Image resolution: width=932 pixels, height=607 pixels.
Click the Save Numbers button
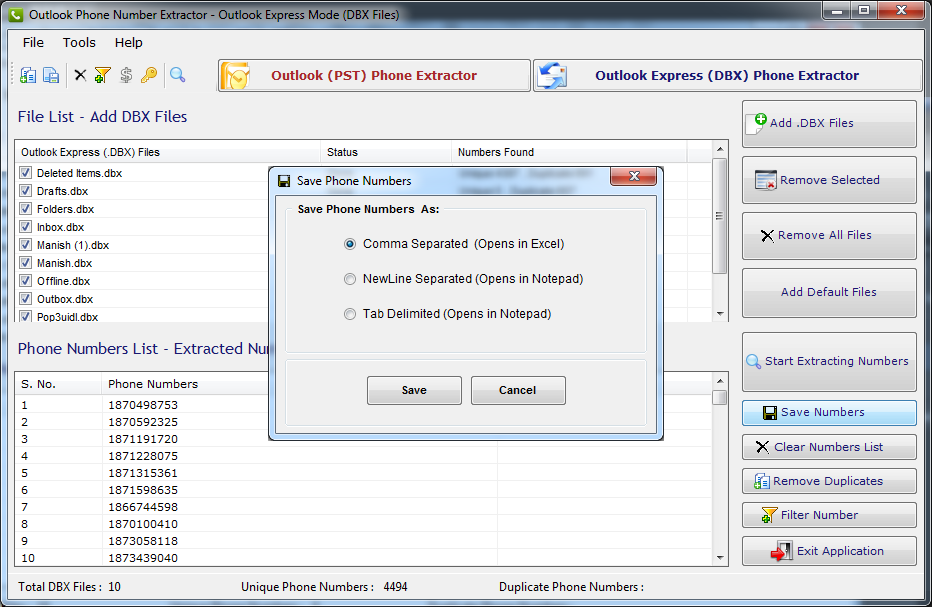click(x=829, y=413)
